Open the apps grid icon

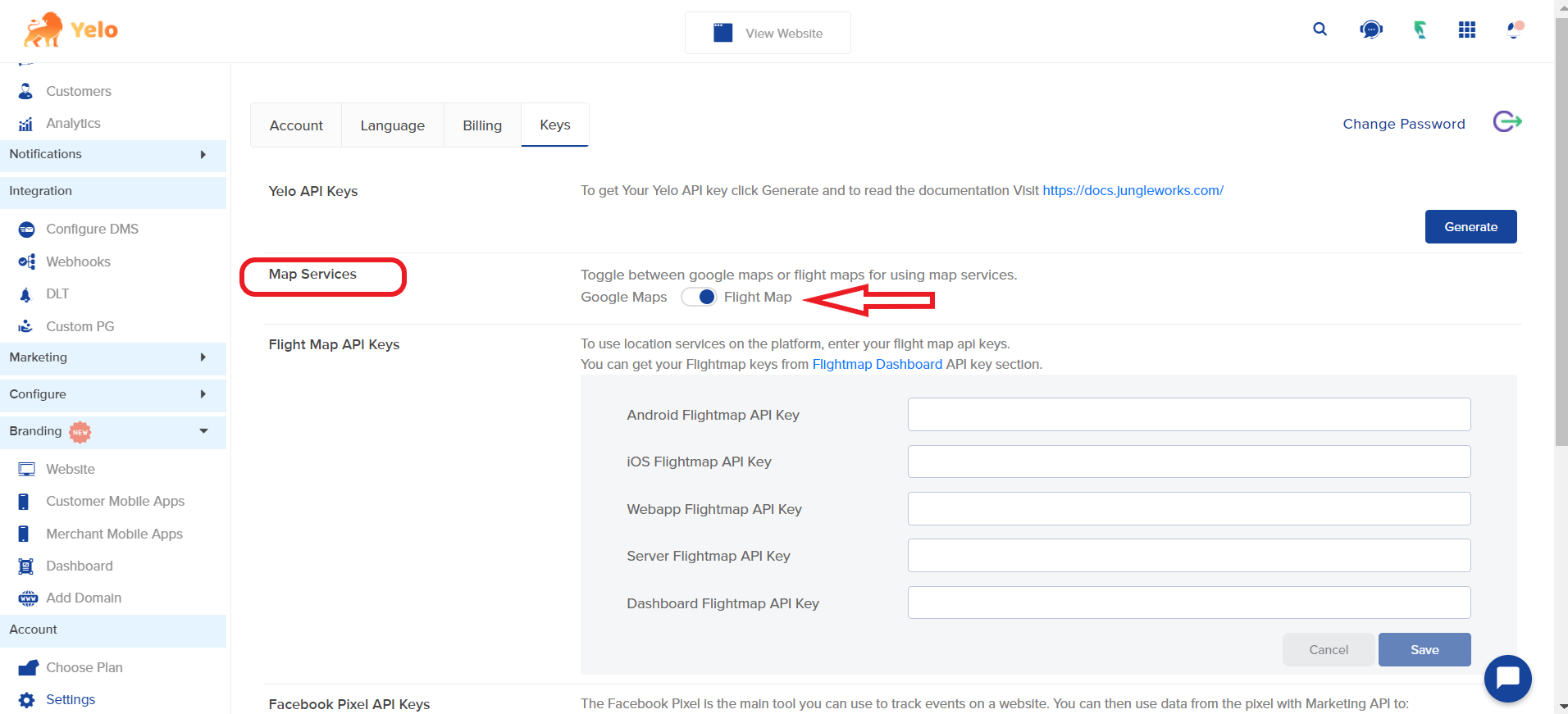[x=1467, y=30]
